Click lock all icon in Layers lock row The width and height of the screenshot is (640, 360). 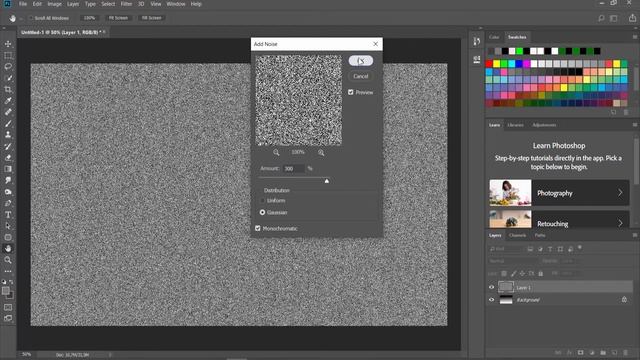point(541,273)
